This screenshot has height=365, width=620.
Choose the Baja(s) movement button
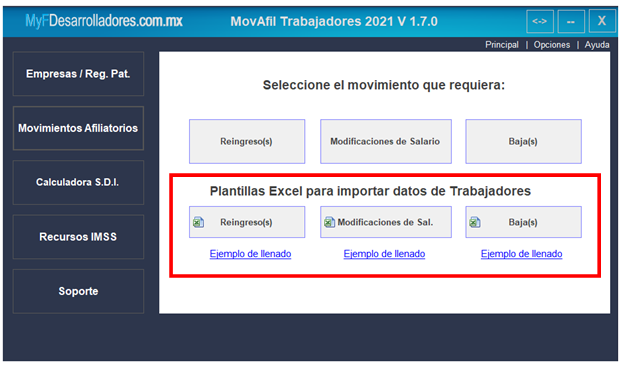click(x=524, y=142)
